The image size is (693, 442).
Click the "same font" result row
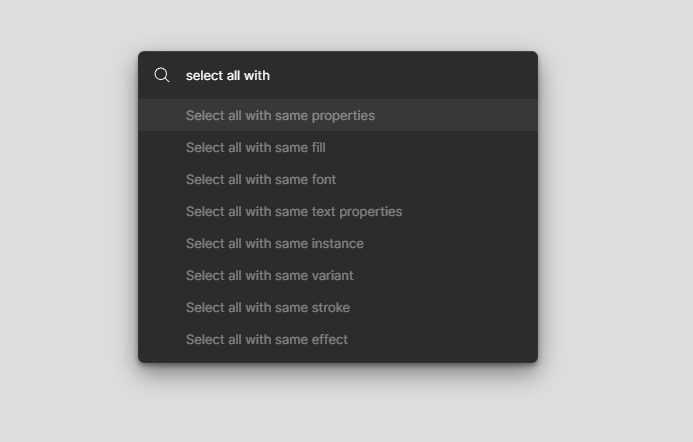[338, 179]
